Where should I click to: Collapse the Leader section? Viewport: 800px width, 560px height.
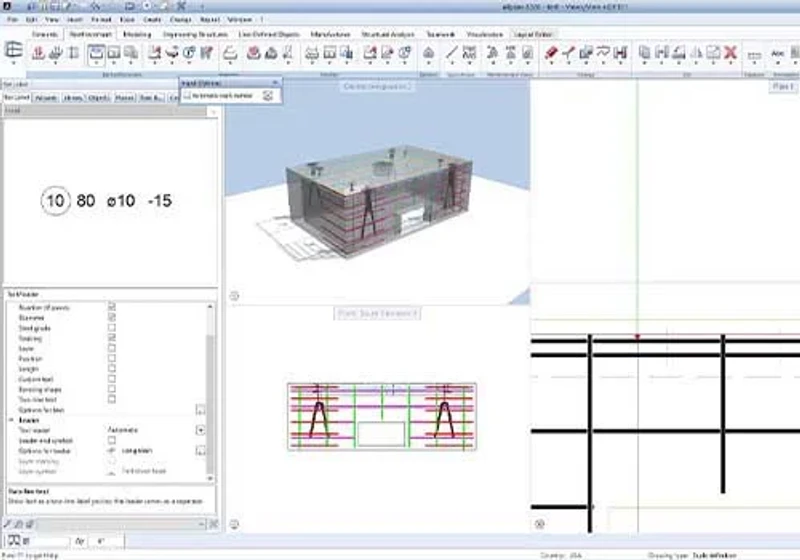(x=11, y=420)
